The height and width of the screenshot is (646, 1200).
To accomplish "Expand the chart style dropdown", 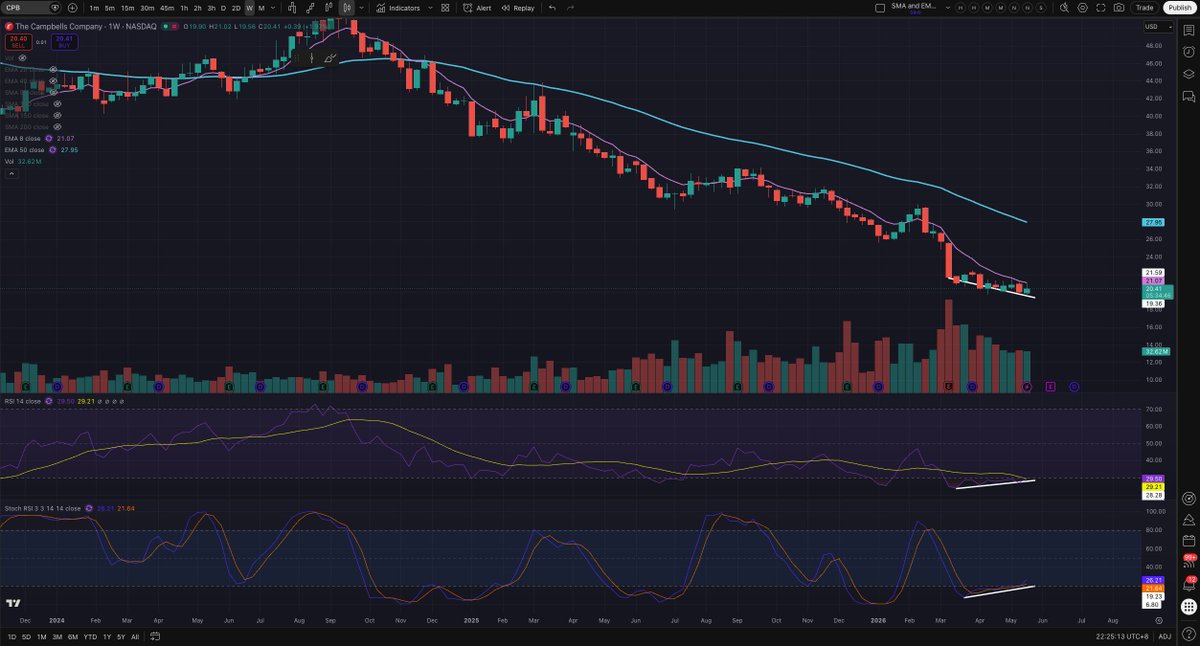I will pos(360,7).
